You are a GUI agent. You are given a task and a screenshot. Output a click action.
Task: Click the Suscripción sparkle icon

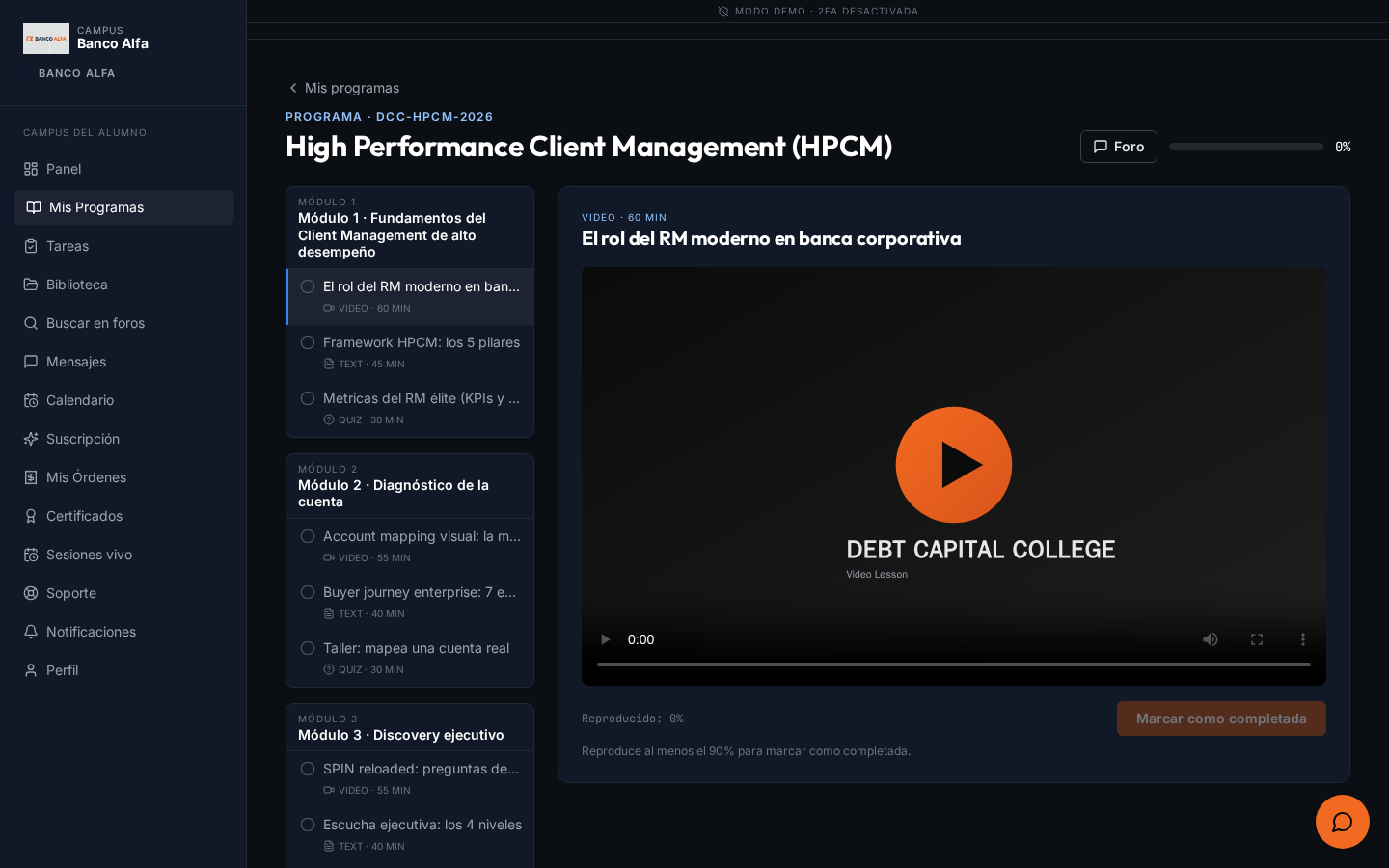31,439
